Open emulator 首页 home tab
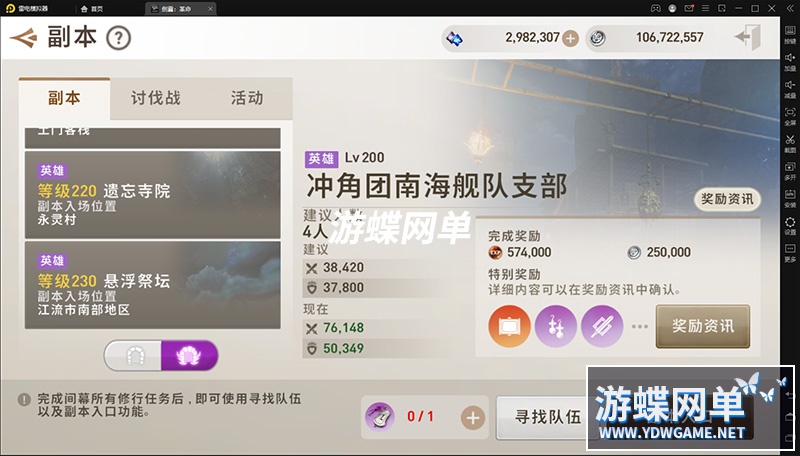Viewport: 800px width, 456px height. click(x=92, y=9)
